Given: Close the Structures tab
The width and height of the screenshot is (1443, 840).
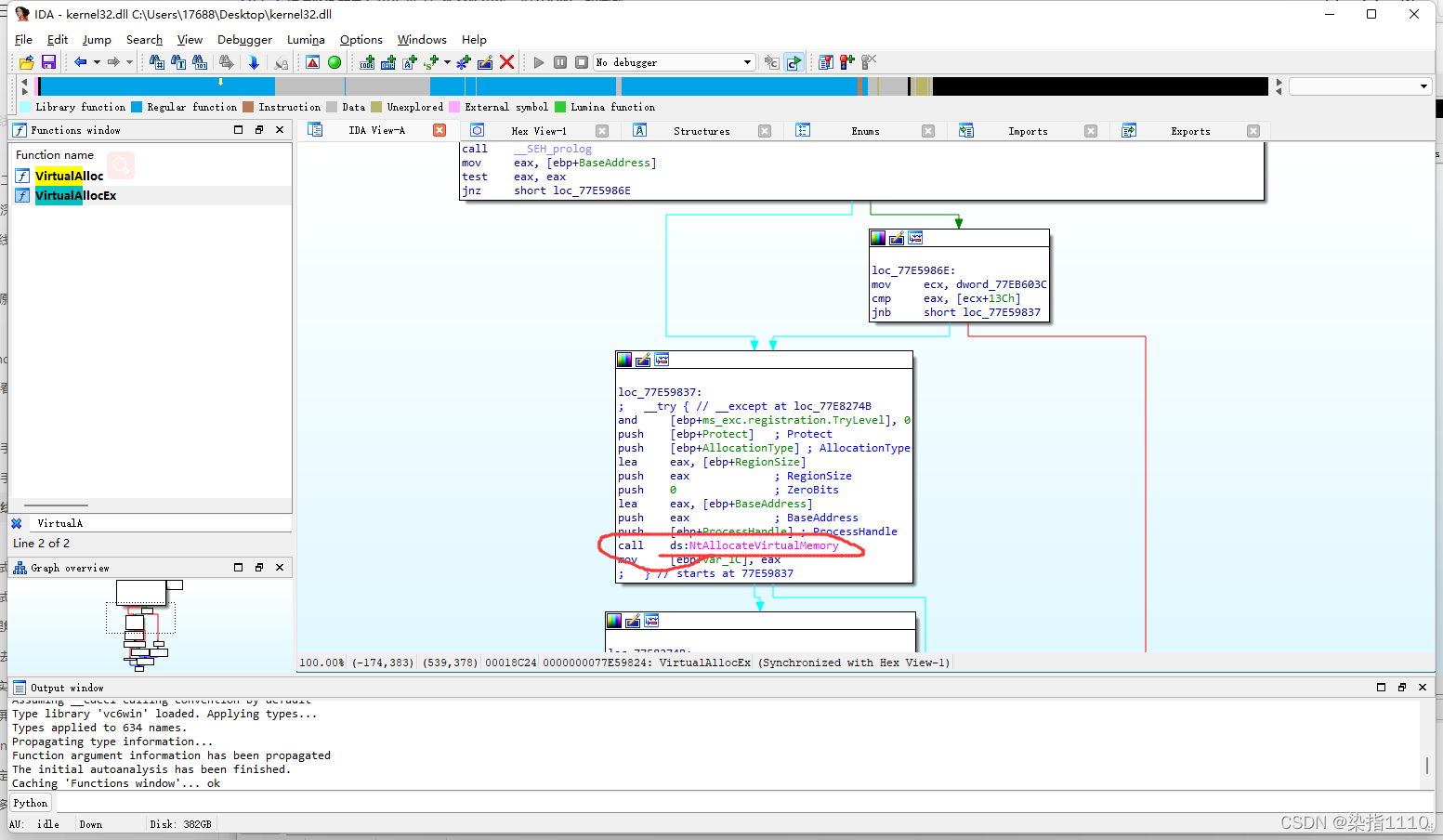Looking at the screenshot, I should (x=765, y=131).
